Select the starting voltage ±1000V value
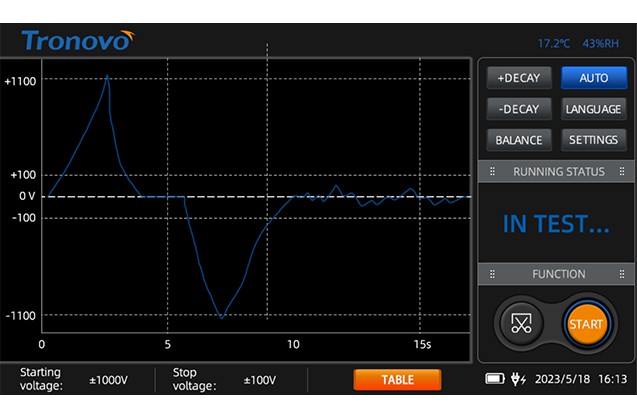Image resolution: width=637 pixels, height=418 pixels. (x=107, y=380)
